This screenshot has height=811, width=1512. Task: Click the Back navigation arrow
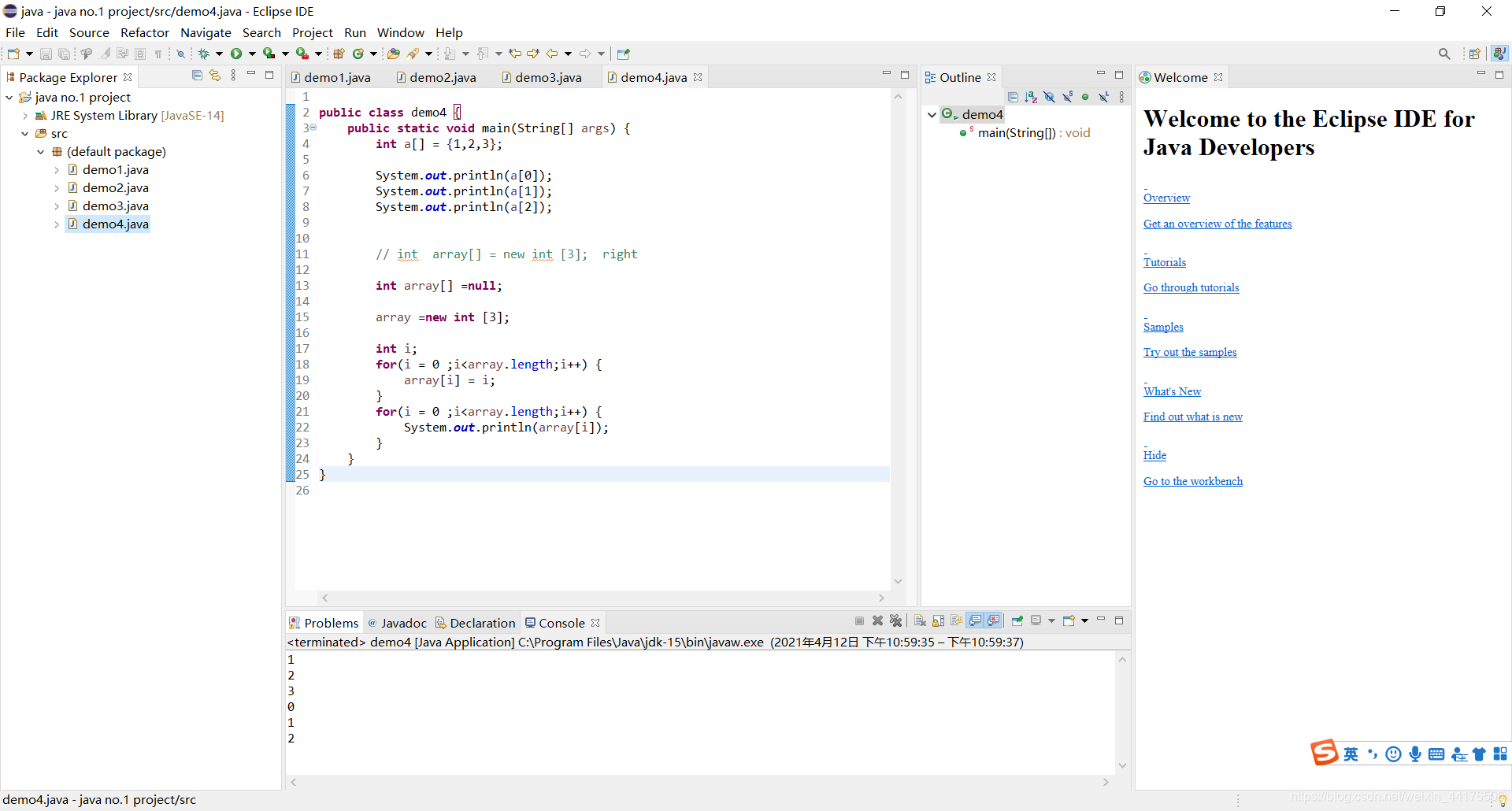click(x=552, y=54)
